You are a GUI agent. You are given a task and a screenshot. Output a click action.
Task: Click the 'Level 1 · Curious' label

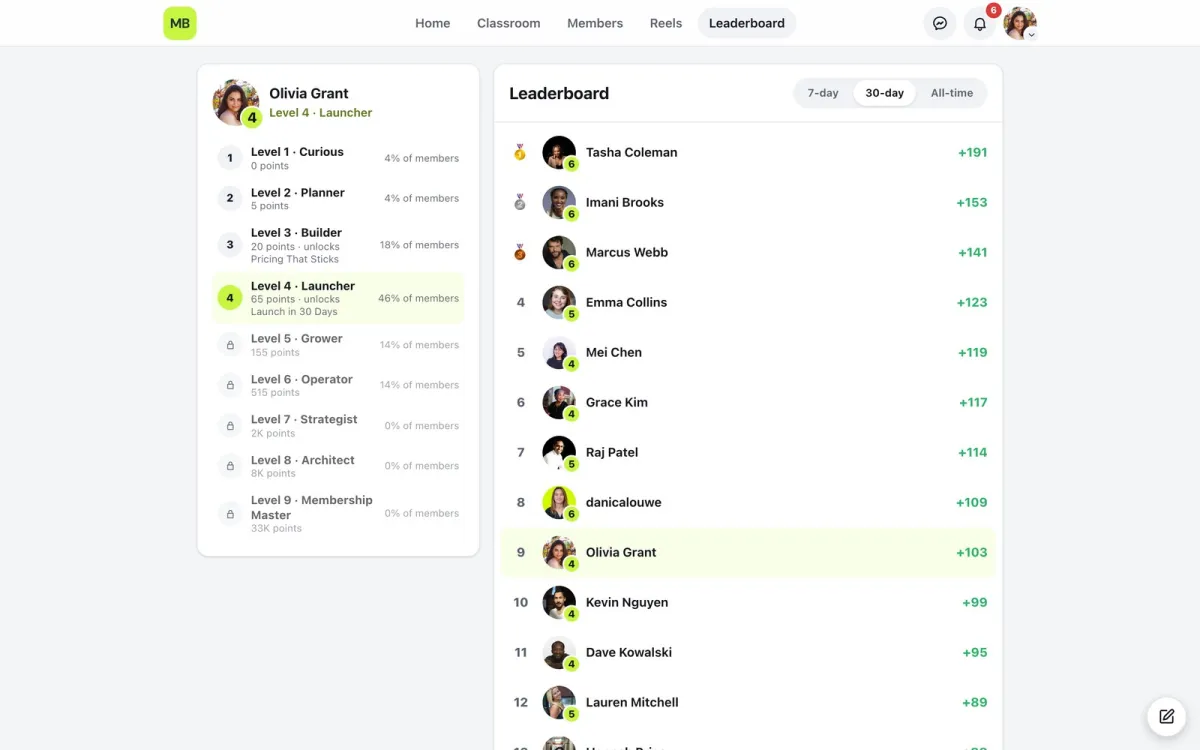[297, 152]
